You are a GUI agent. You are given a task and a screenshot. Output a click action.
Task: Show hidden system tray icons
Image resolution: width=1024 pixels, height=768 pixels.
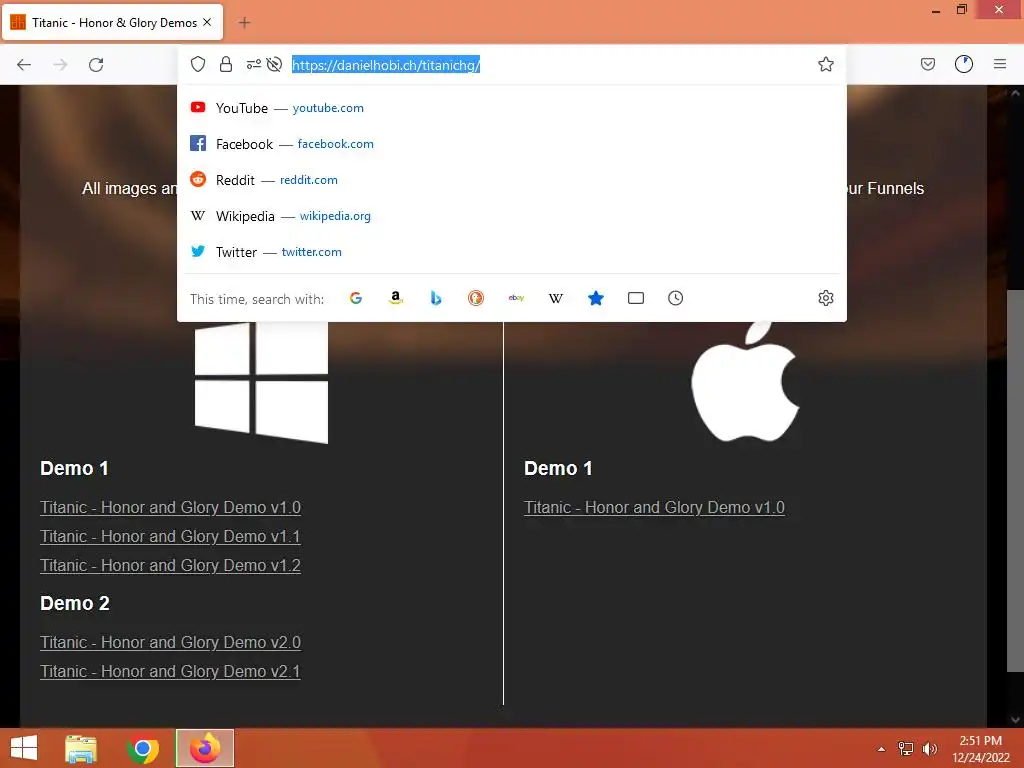point(881,749)
